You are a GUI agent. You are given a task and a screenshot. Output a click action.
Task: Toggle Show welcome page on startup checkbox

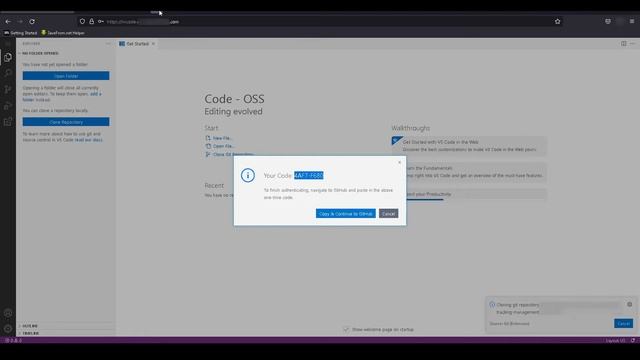tap(347, 329)
